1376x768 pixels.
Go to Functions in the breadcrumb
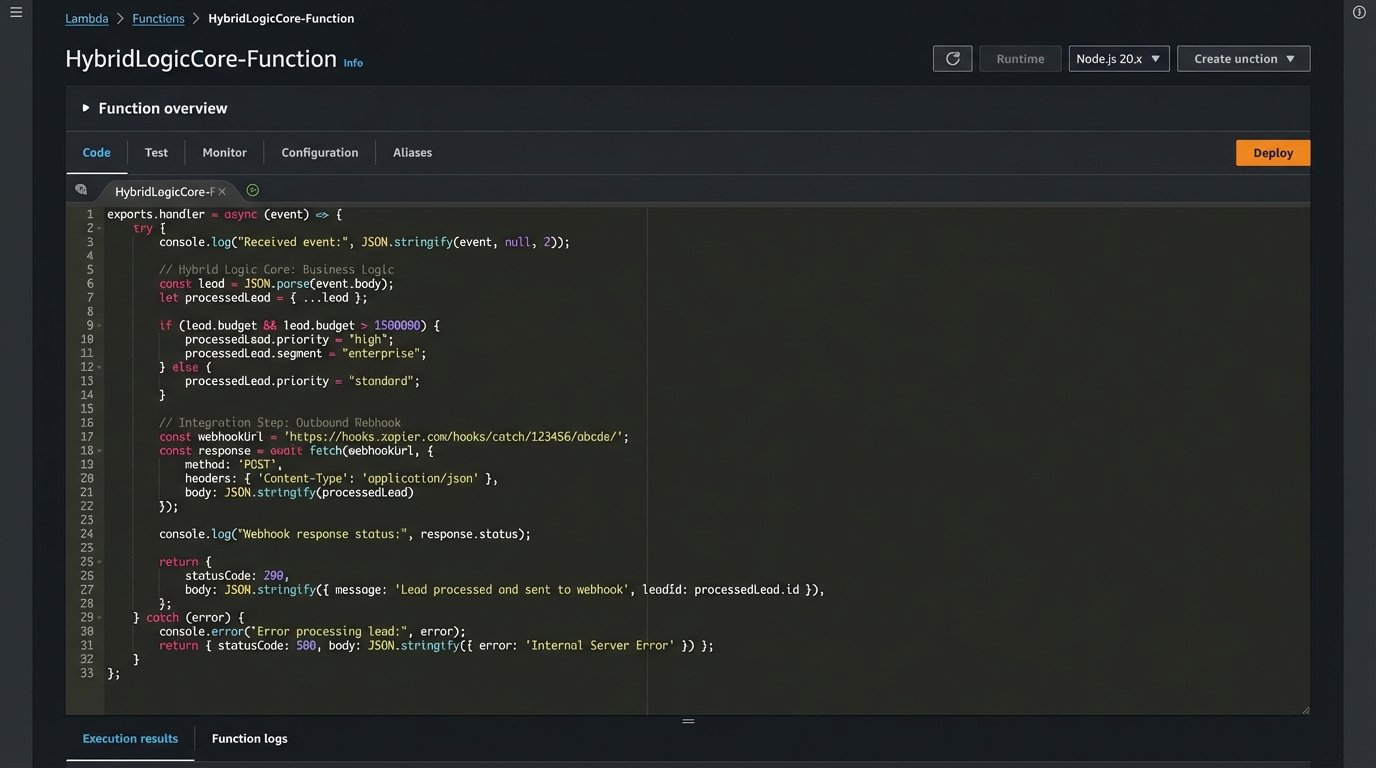click(159, 19)
